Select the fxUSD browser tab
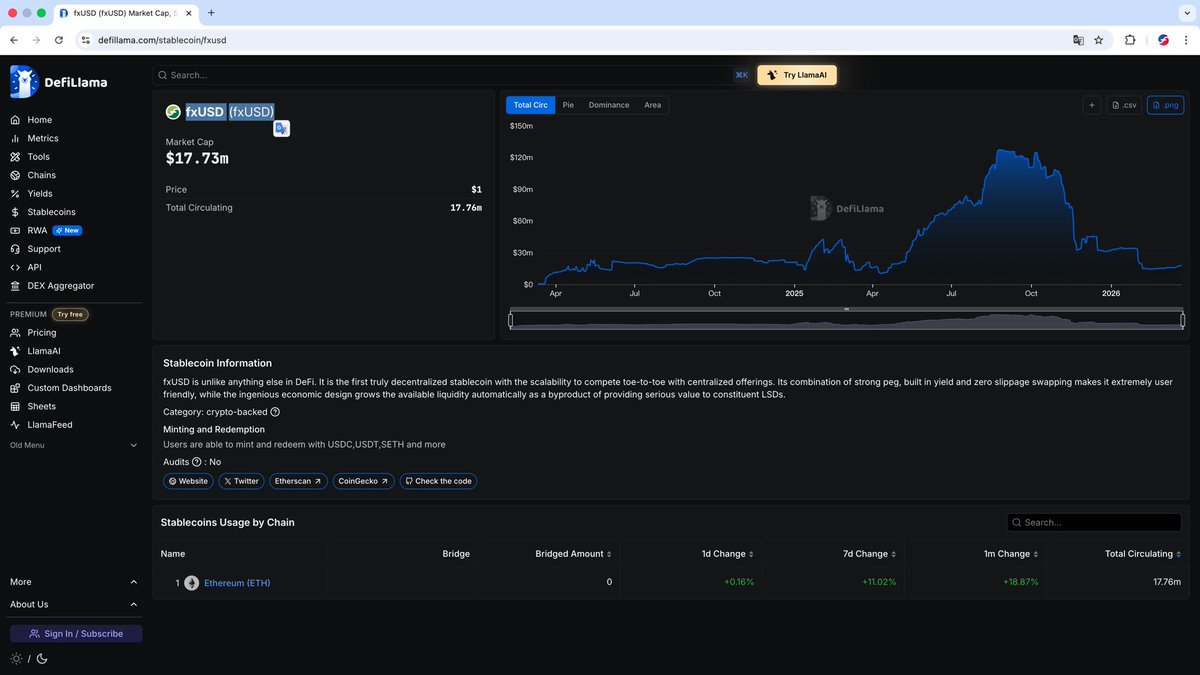This screenshot has height=675, width=1200. point(126,12)
